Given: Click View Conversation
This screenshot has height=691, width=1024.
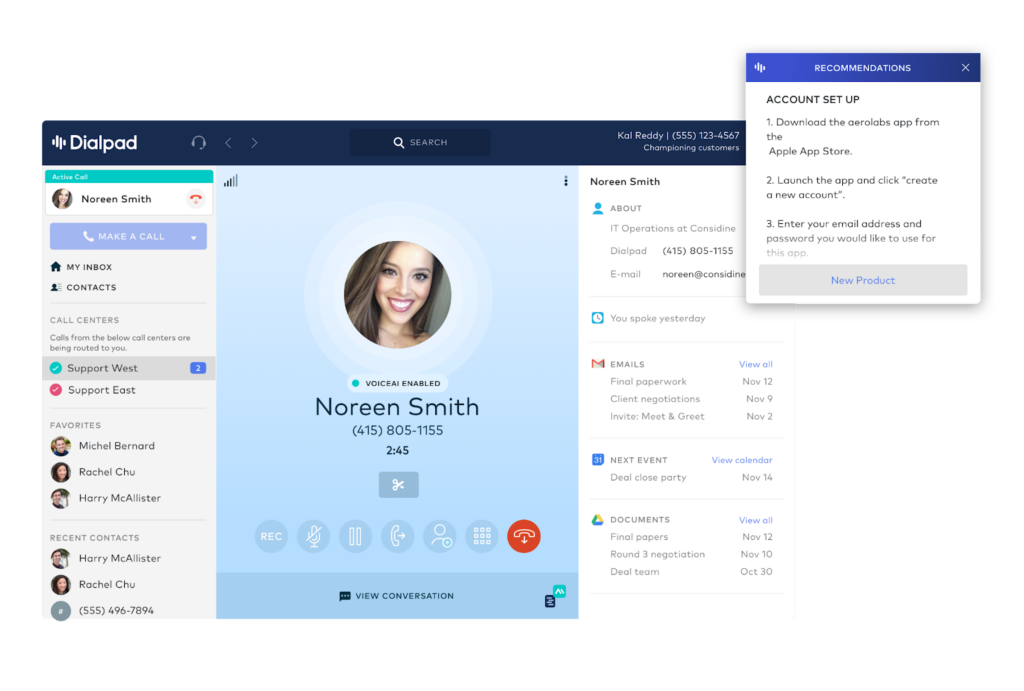Looking at the screenshot, I should [x=397, y=596].
